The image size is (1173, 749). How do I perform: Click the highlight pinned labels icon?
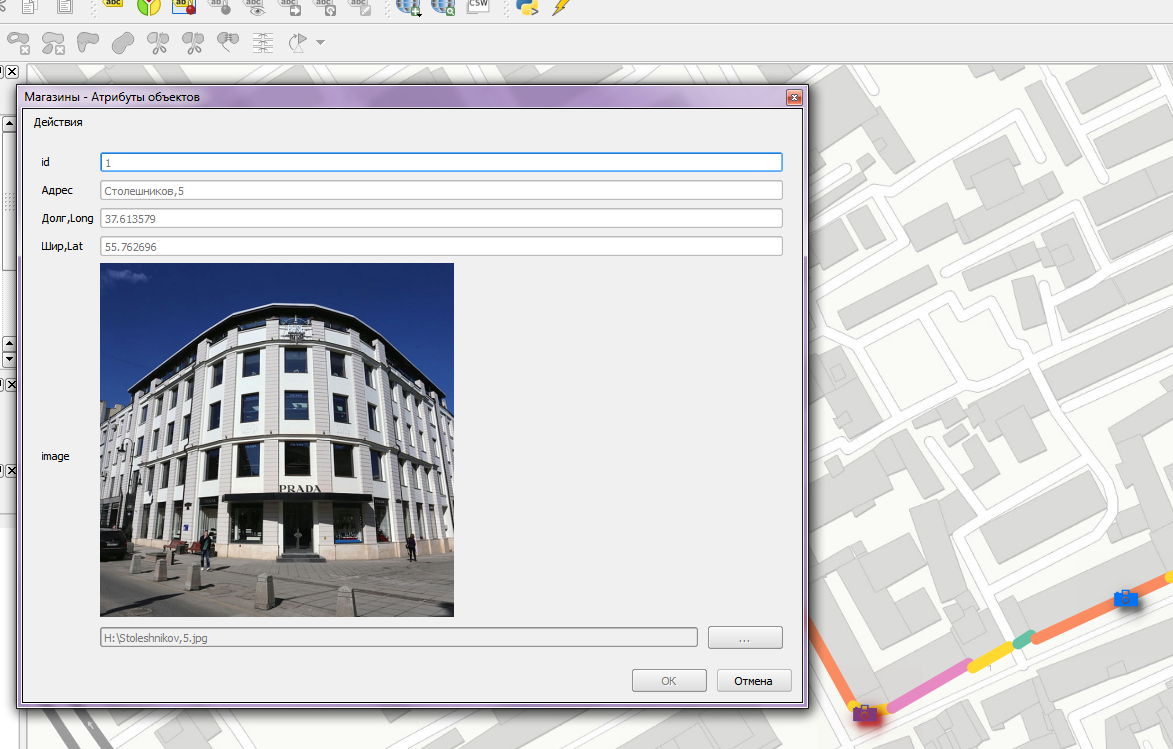point(184,7)
